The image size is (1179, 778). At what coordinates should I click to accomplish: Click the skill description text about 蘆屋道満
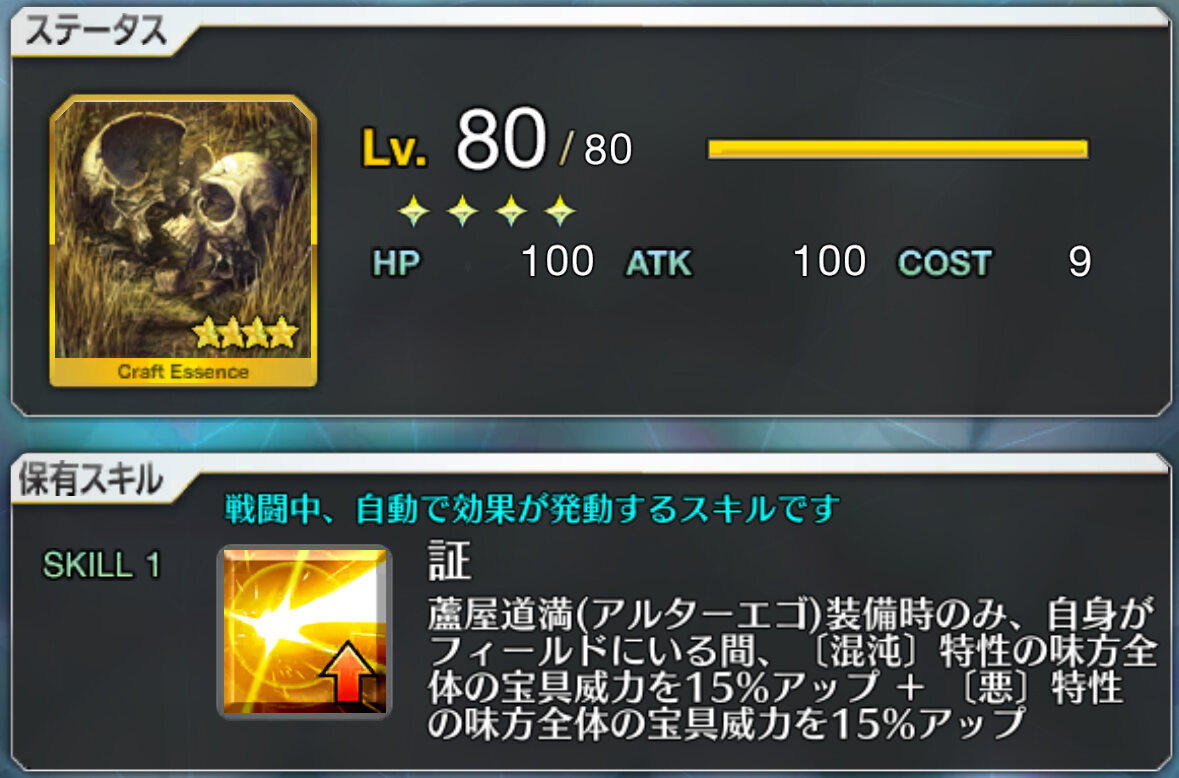(792, 669)
